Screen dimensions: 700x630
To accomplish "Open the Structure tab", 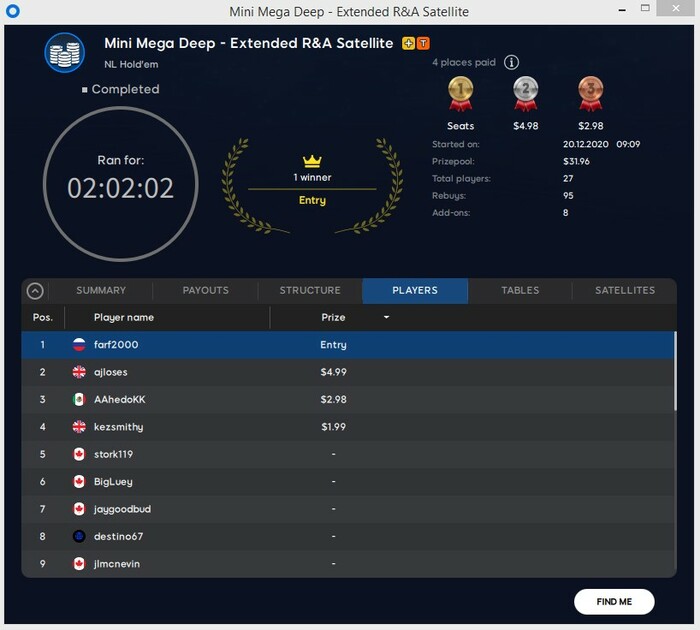I will pyautogui.click(x=310, y=291).
